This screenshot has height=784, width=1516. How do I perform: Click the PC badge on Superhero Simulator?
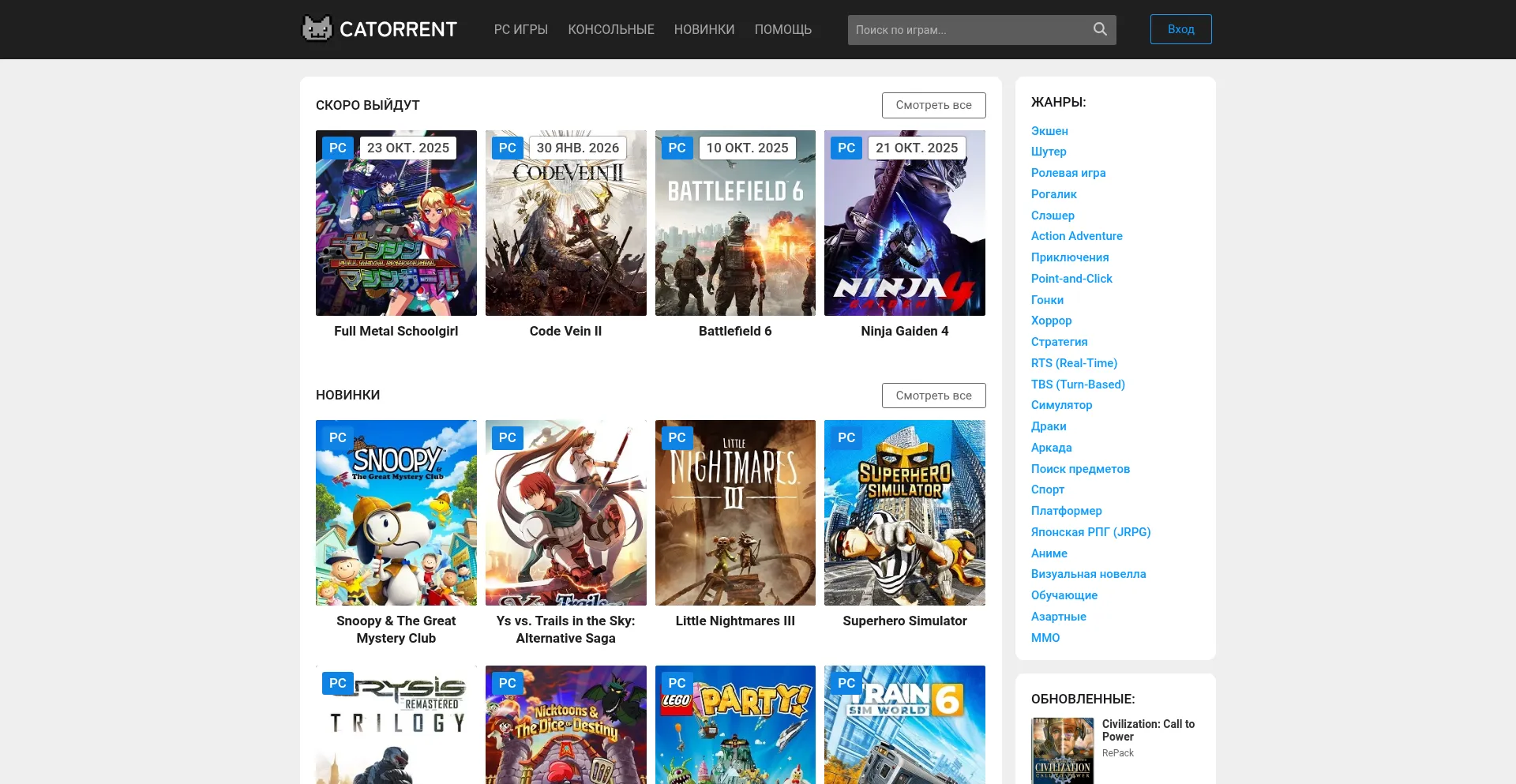846,437
